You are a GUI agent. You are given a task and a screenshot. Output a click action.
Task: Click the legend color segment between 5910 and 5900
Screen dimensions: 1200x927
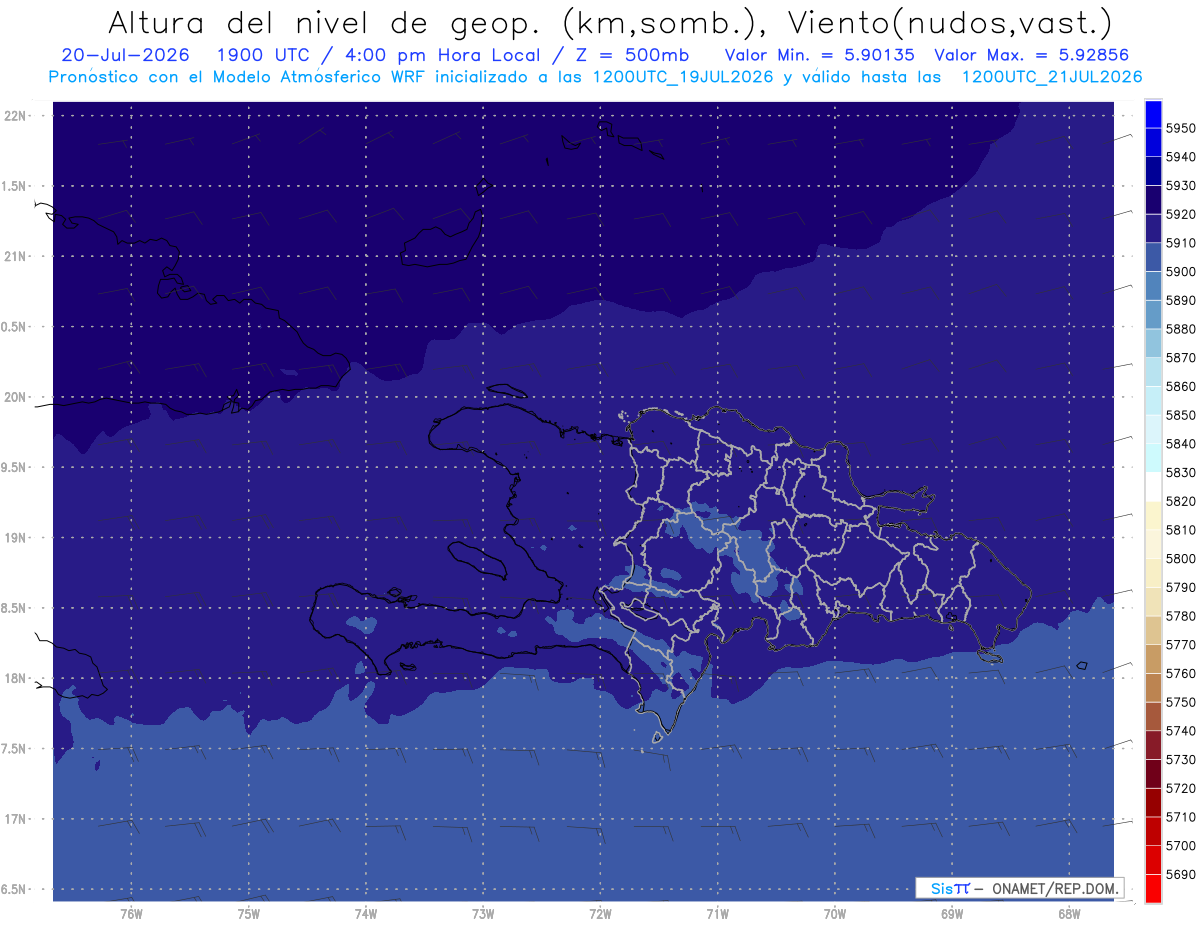tap(1153, 257)
